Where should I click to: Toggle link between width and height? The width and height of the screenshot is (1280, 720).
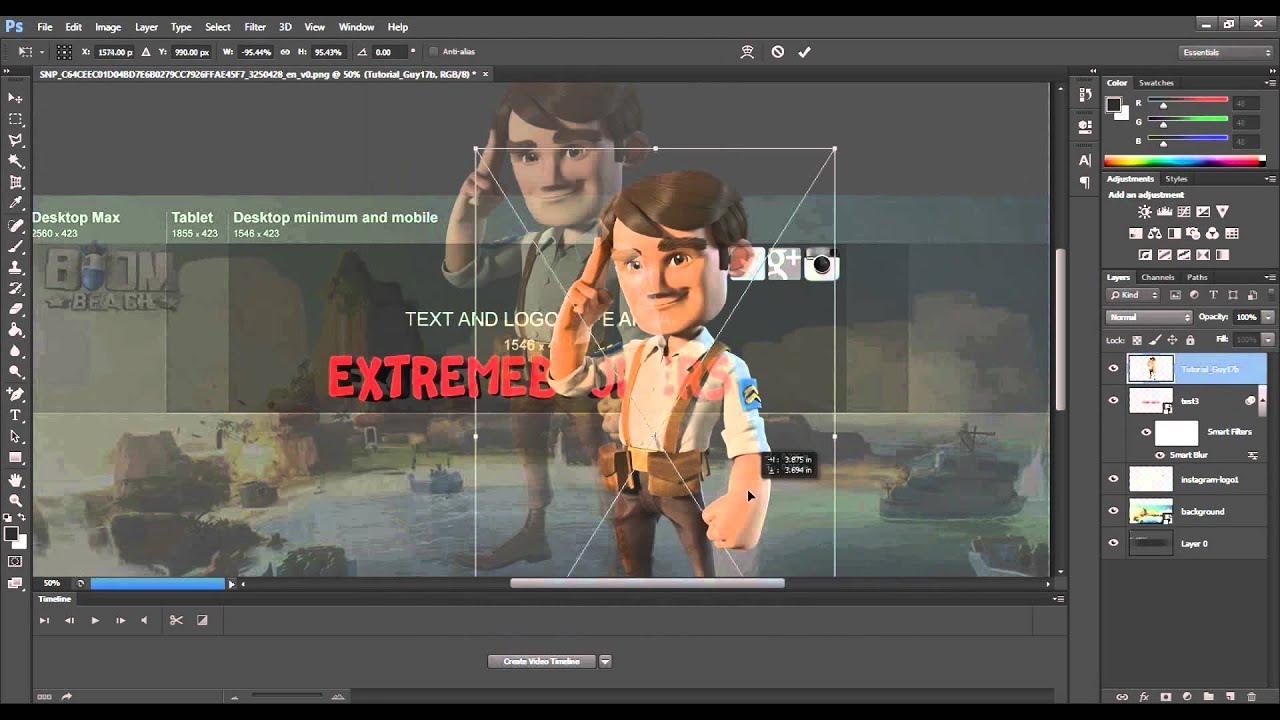(x=285, y=52)
